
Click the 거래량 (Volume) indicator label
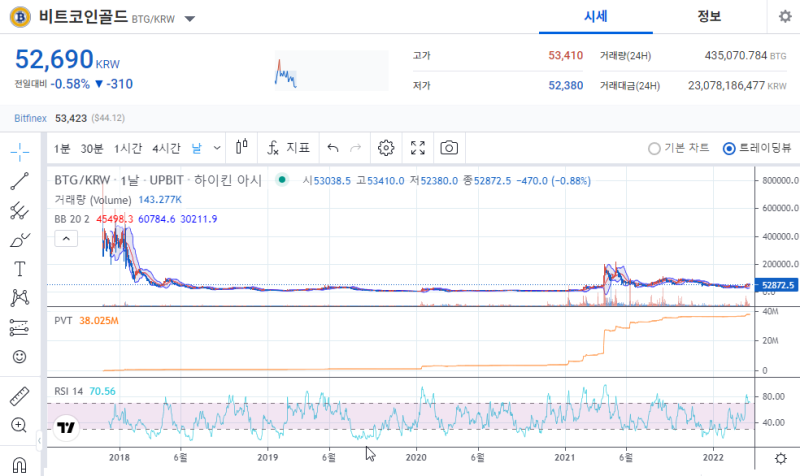[93, 200]
